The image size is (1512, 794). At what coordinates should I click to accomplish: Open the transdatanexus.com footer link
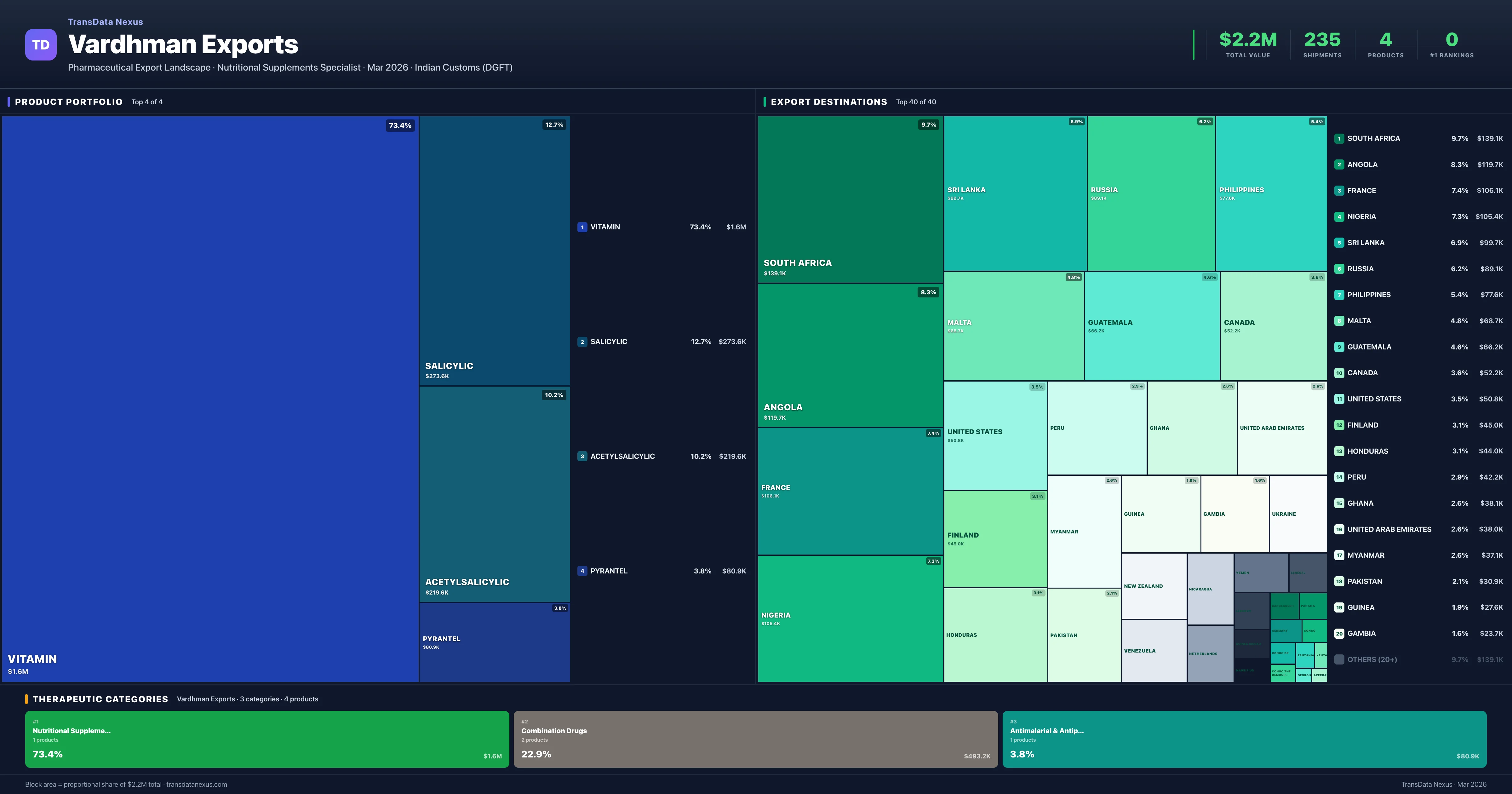pos(196,784)
